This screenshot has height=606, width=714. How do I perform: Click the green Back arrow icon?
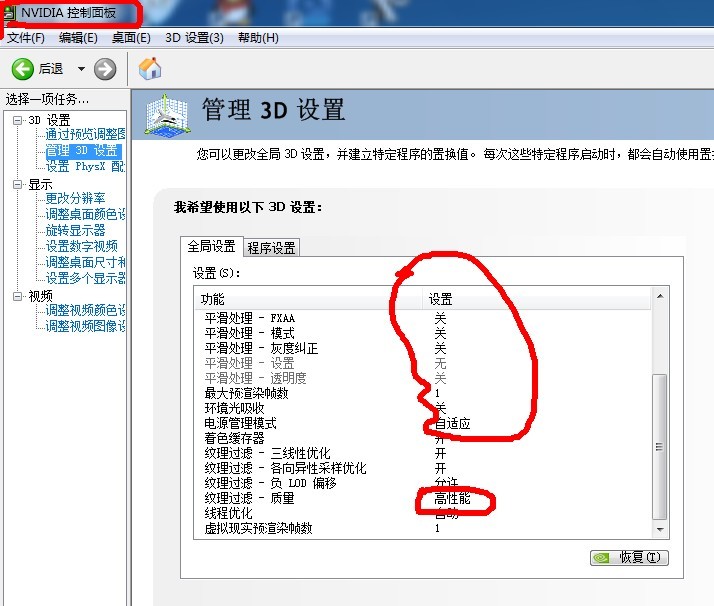22,69
